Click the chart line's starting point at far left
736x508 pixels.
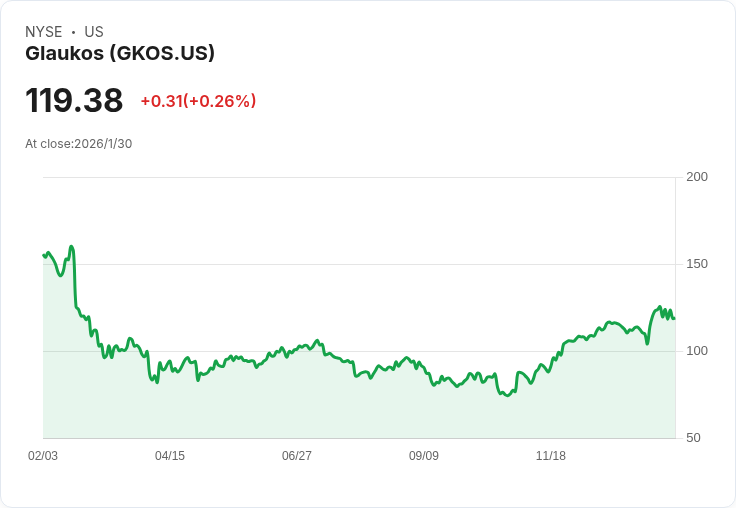pos(44,255)
